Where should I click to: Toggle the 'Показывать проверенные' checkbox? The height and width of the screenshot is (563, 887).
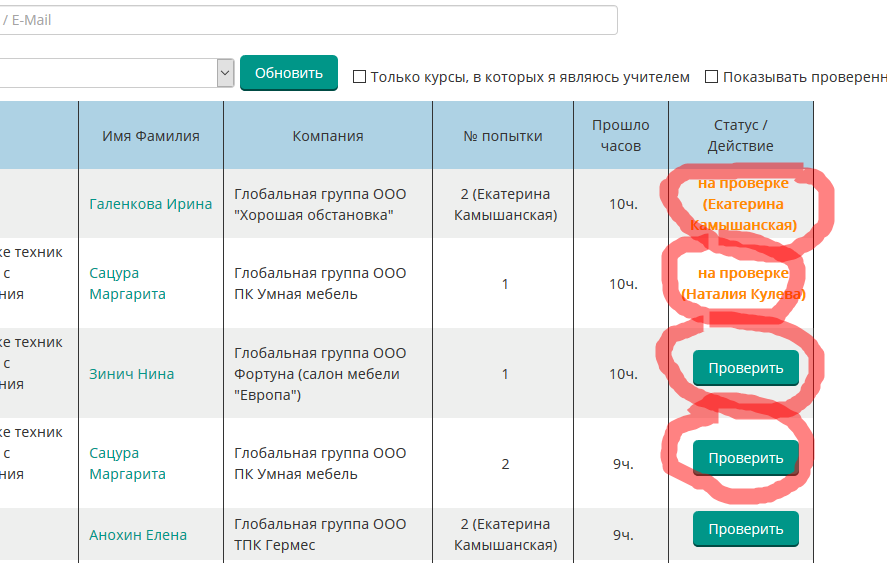point(712,77)
